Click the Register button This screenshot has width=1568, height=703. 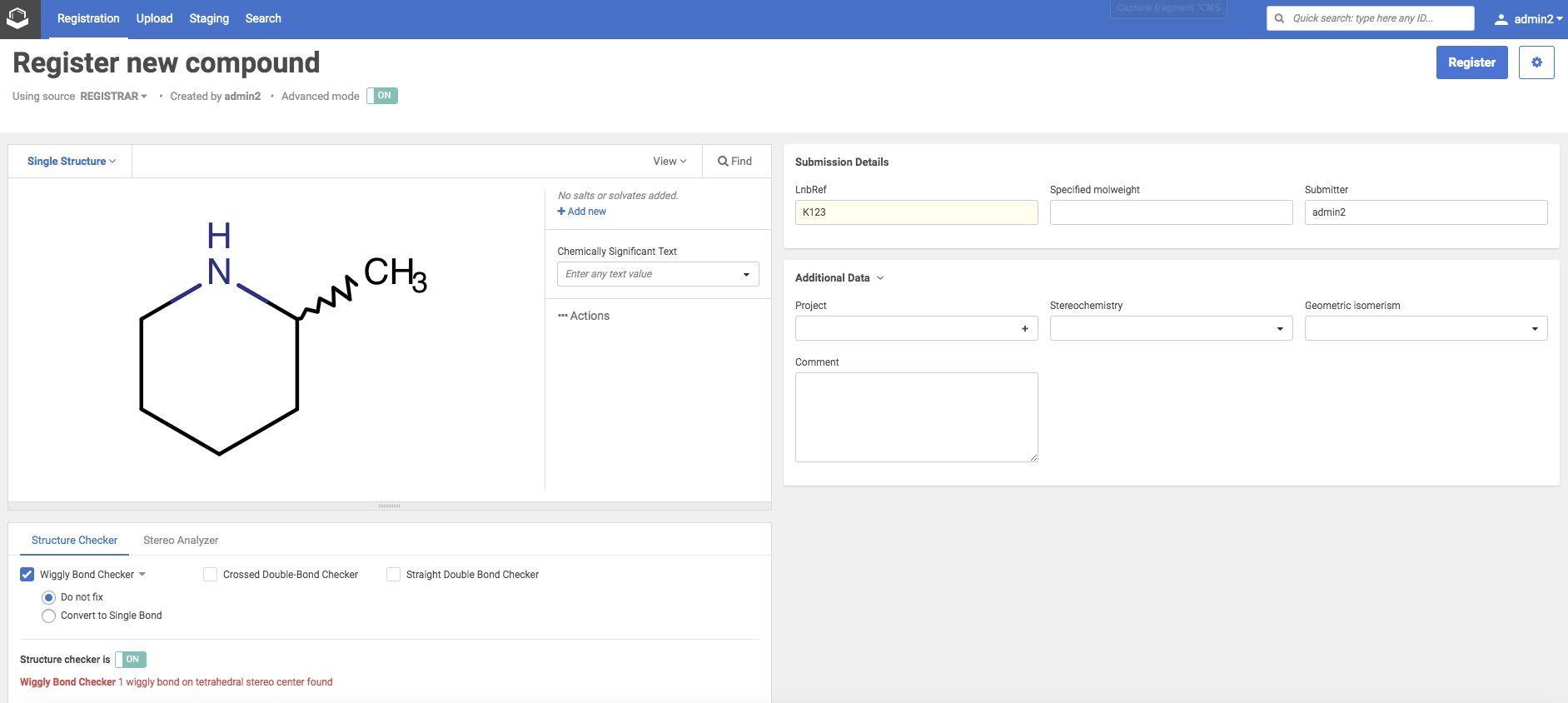click(x=1471, y=62)
